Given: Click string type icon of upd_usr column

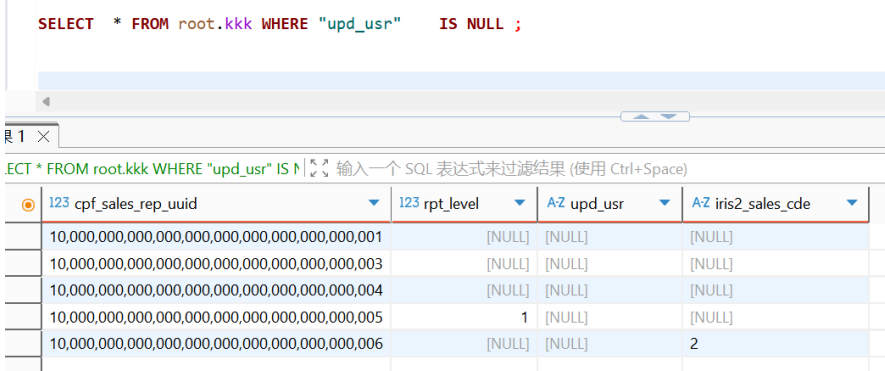Looking at the screenshot, I should (x=556, y=203).
